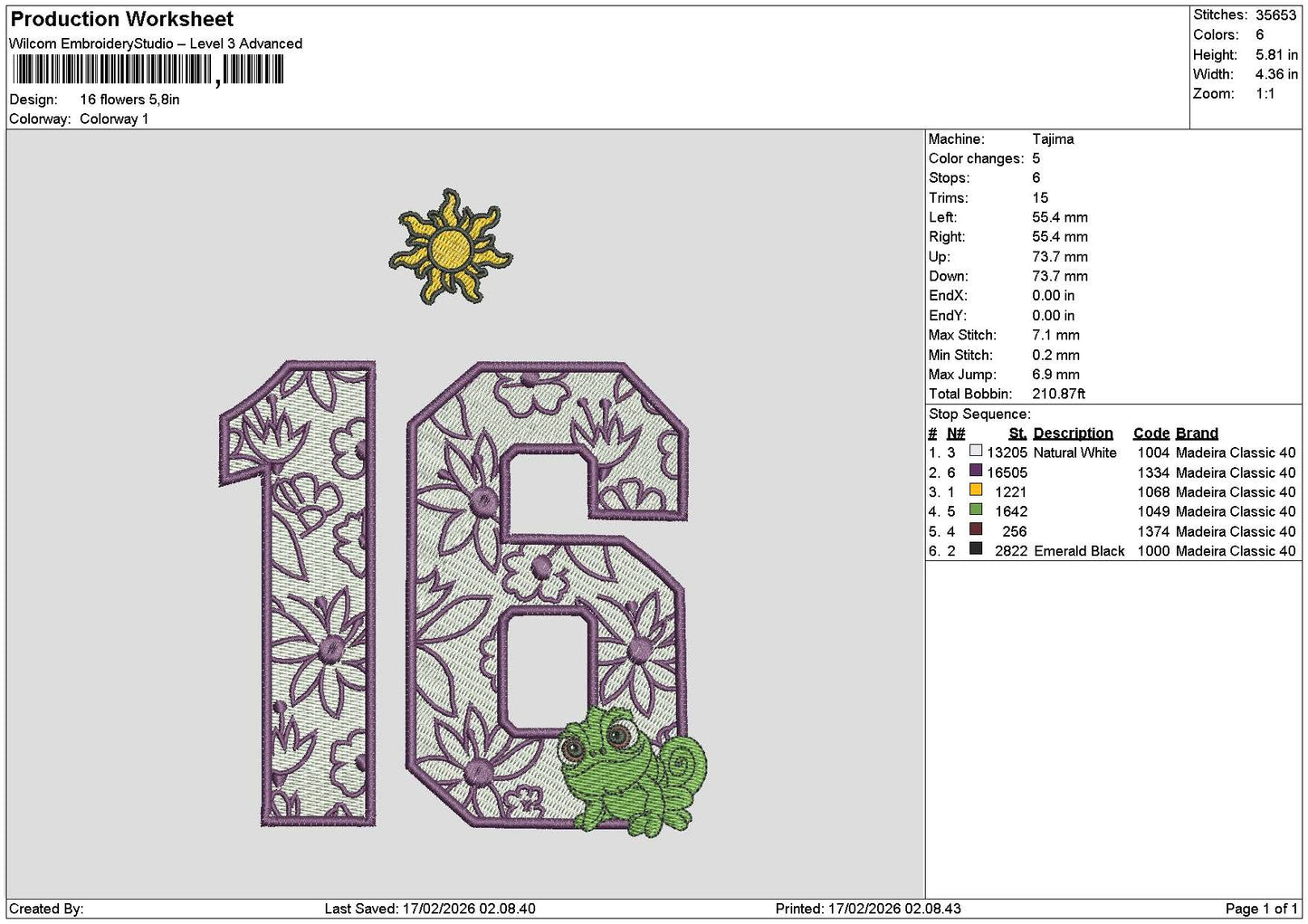Select the green swatch for code 1049
Screen dimensions: 1308x924
(x=976, y=510)
